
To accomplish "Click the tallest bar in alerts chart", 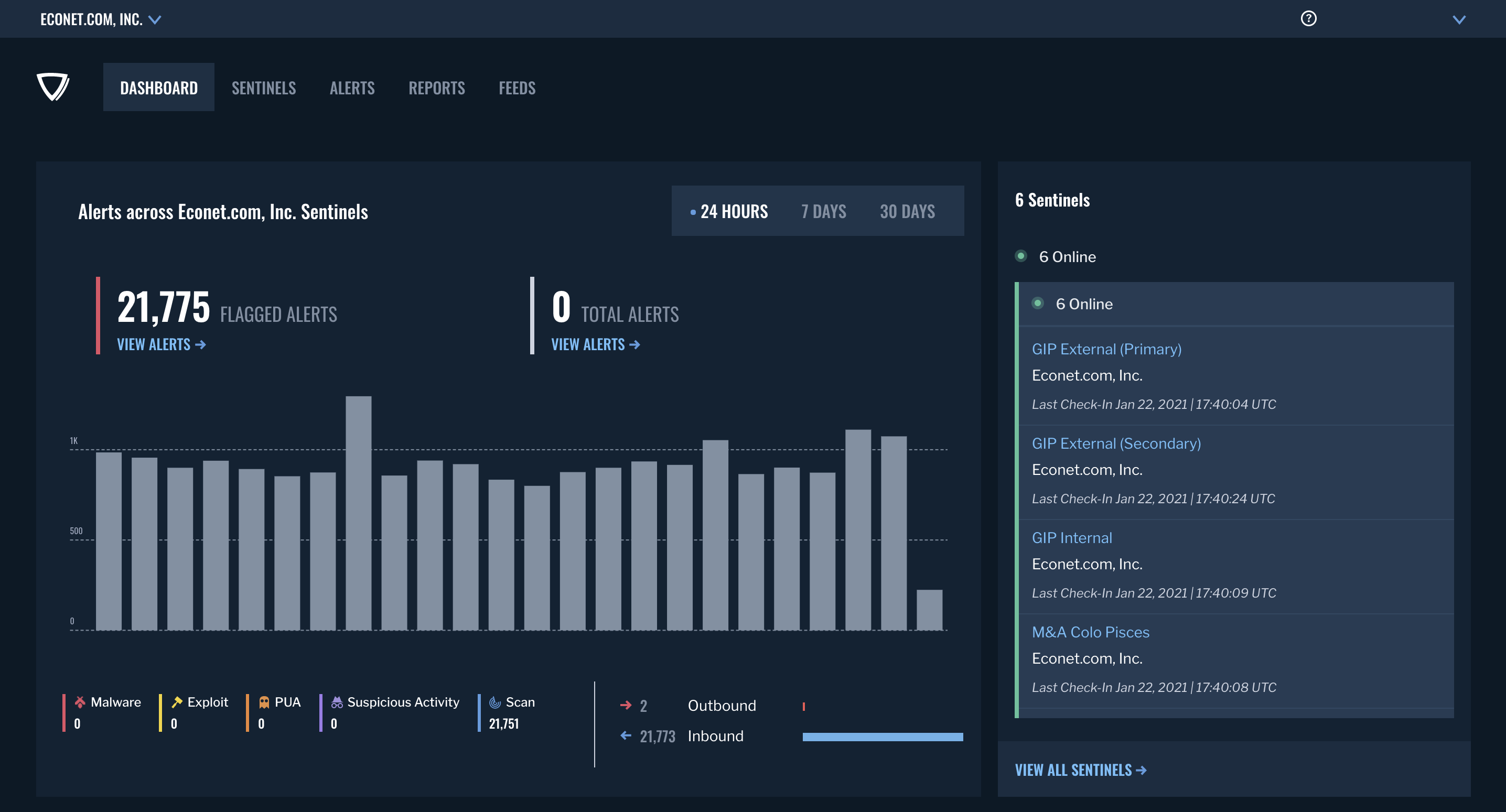I will [x=358, y=512].
